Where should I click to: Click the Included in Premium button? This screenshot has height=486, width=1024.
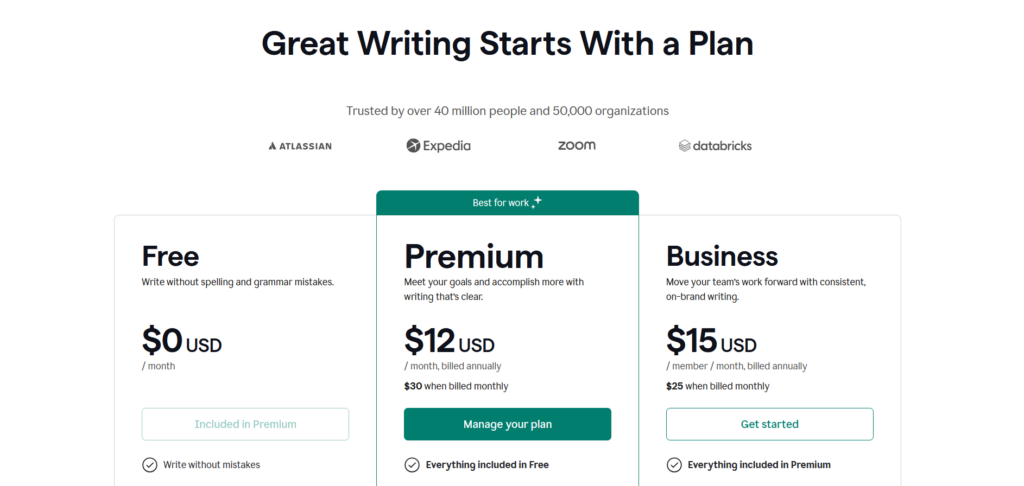pos(245,424)
